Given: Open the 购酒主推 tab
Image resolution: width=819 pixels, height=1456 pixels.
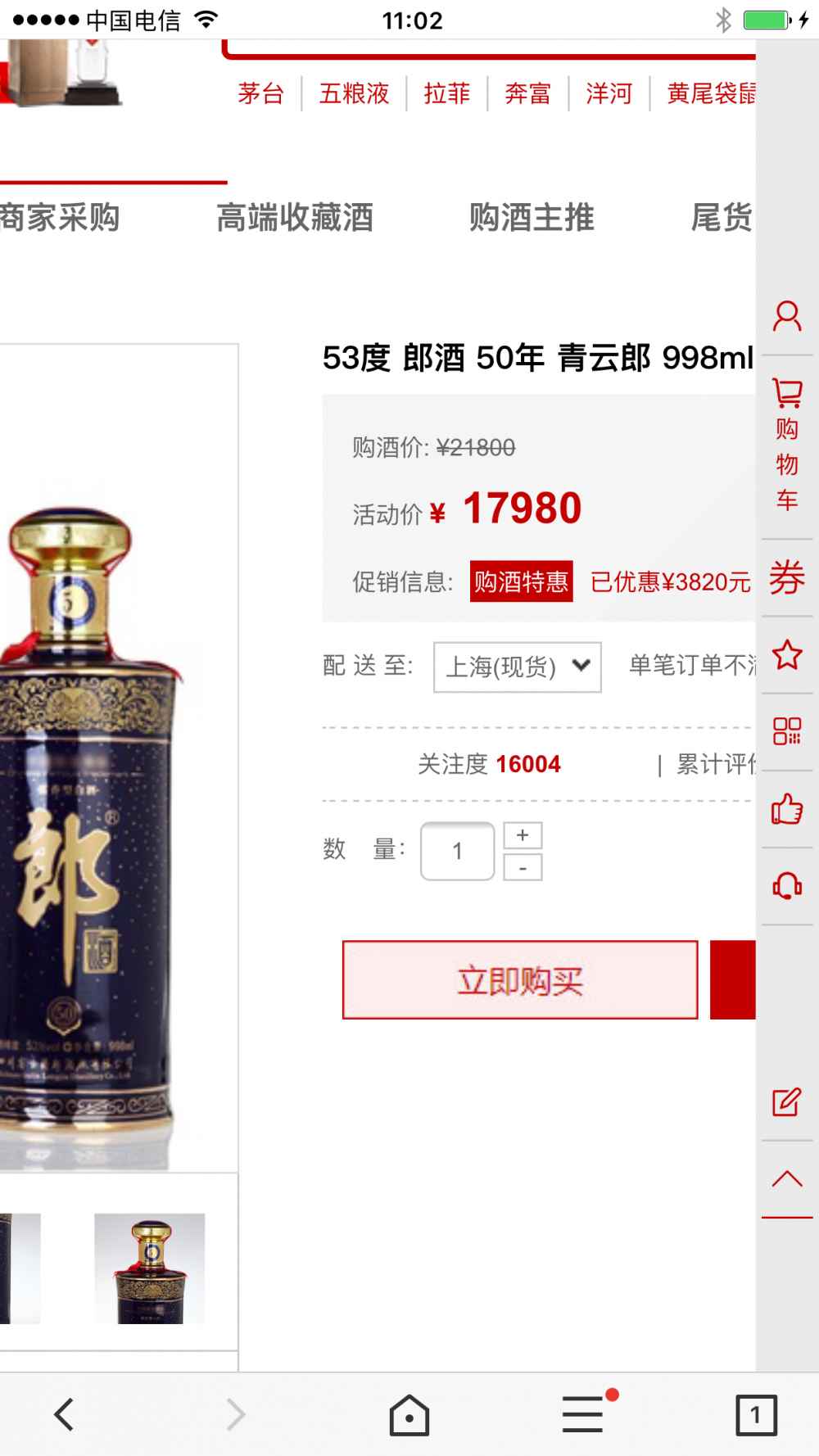Looking at the screenshot, I should coord(532,218).
